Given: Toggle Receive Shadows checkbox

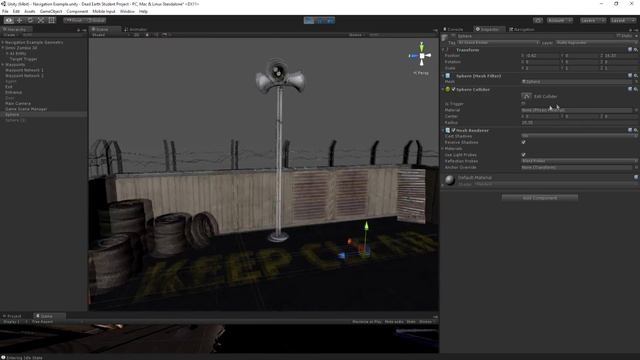Looking at the screenshot, I should pos(523,142).
